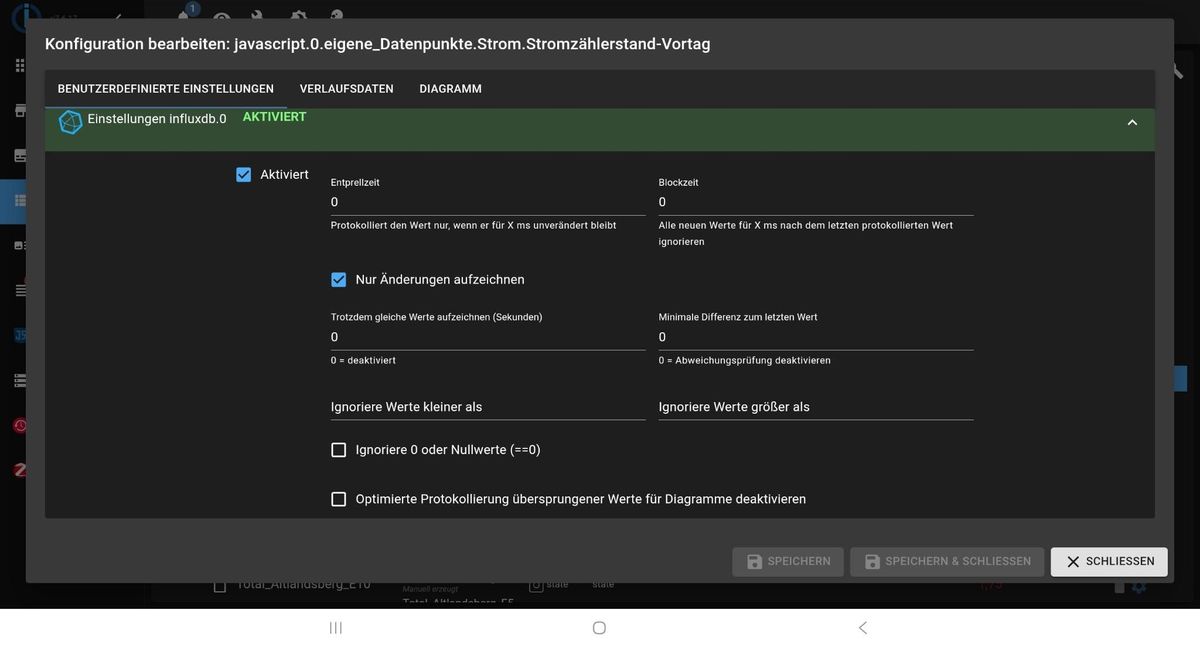Enable Ignoriere 0 oder Nullwerte checkbox

click(339, 450)
